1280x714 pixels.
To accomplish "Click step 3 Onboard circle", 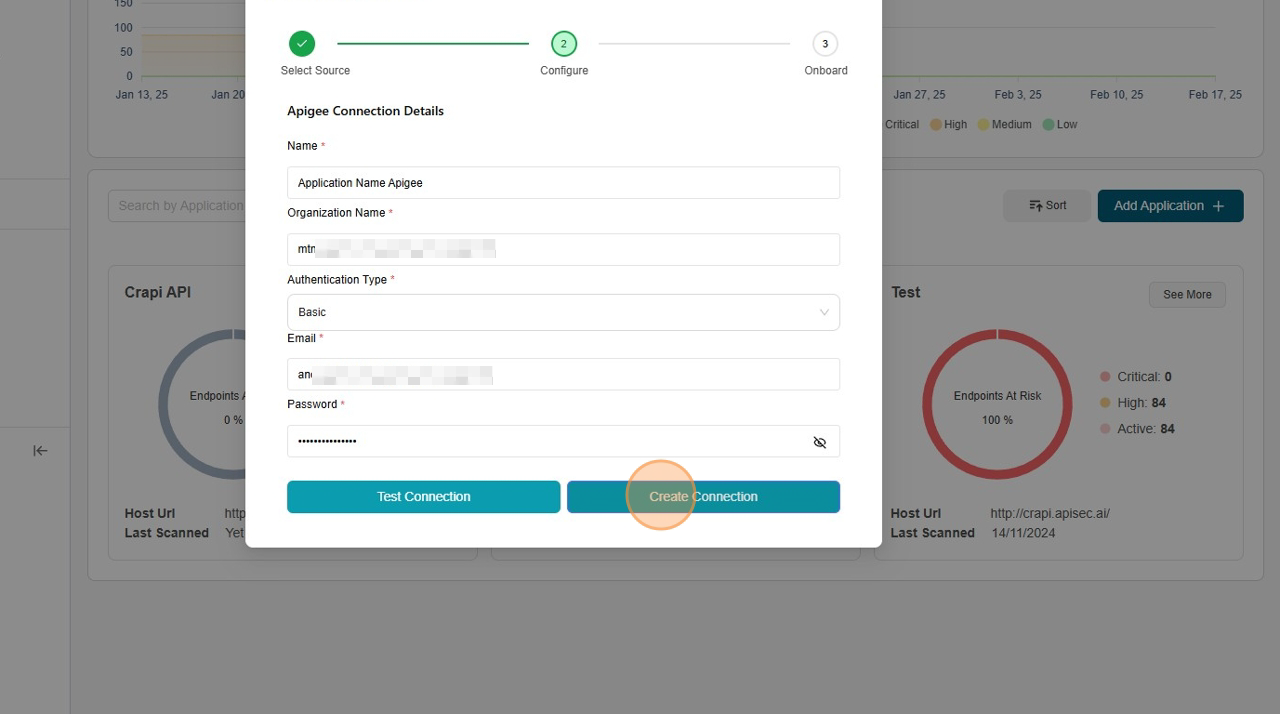I will tap(825, 44).
